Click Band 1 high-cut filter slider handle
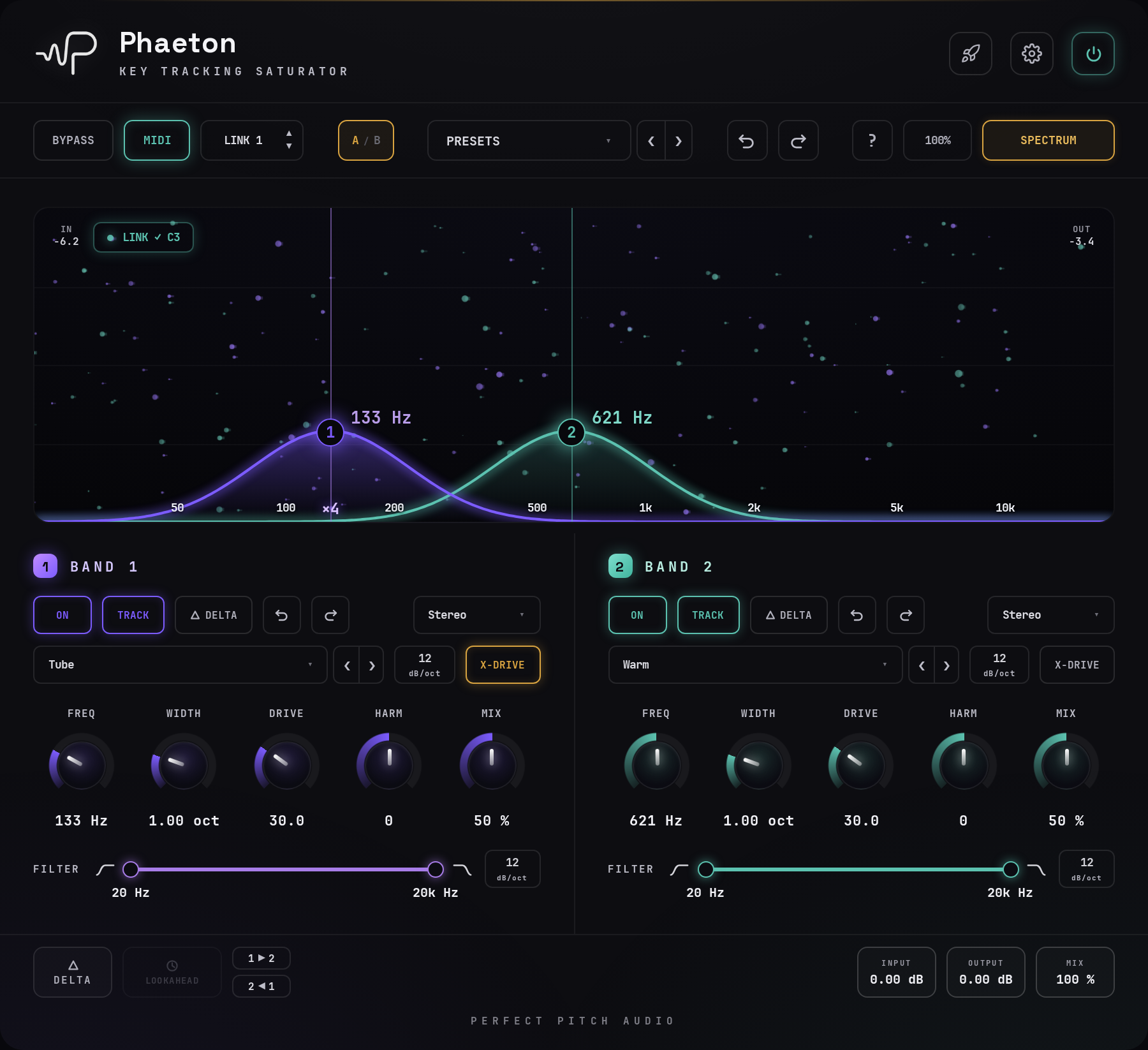 436,869
